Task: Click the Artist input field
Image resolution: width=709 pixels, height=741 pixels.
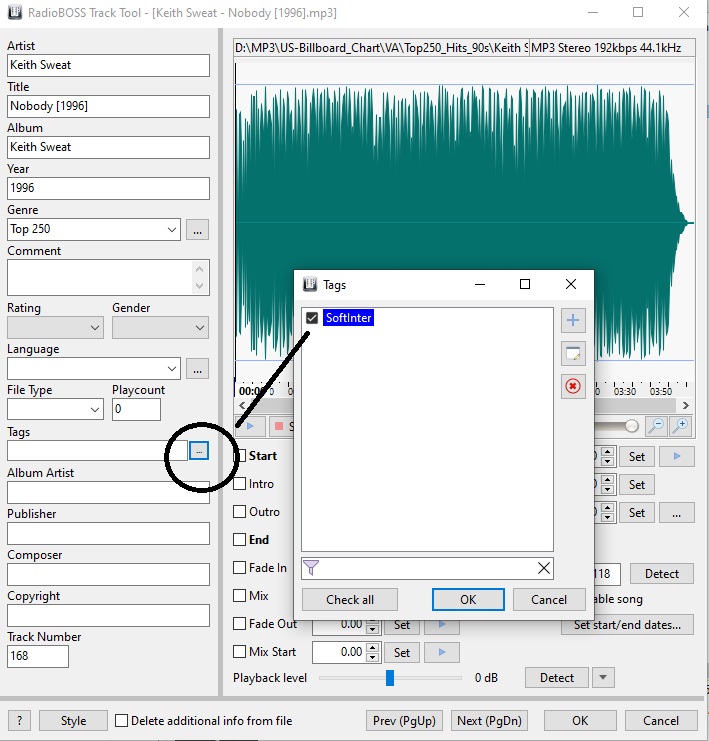Action: click(x=108, y=65)
